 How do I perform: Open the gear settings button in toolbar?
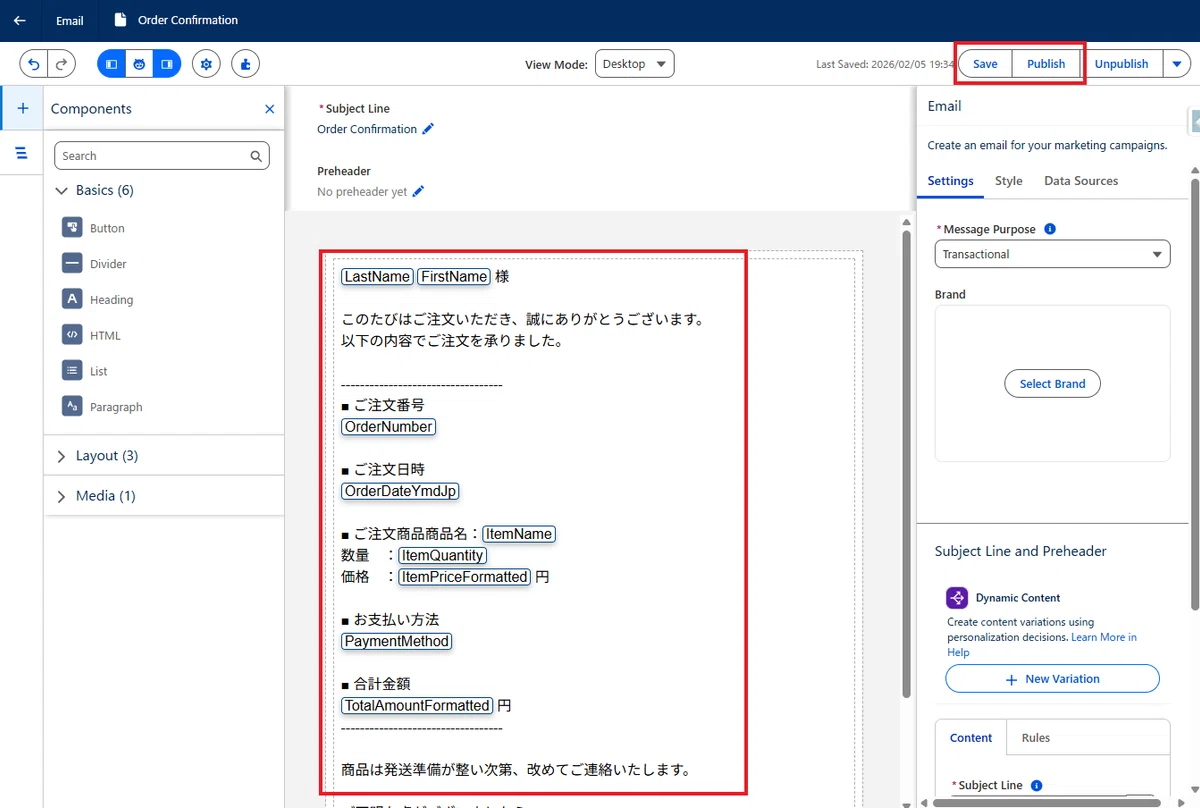pos(206,64)
